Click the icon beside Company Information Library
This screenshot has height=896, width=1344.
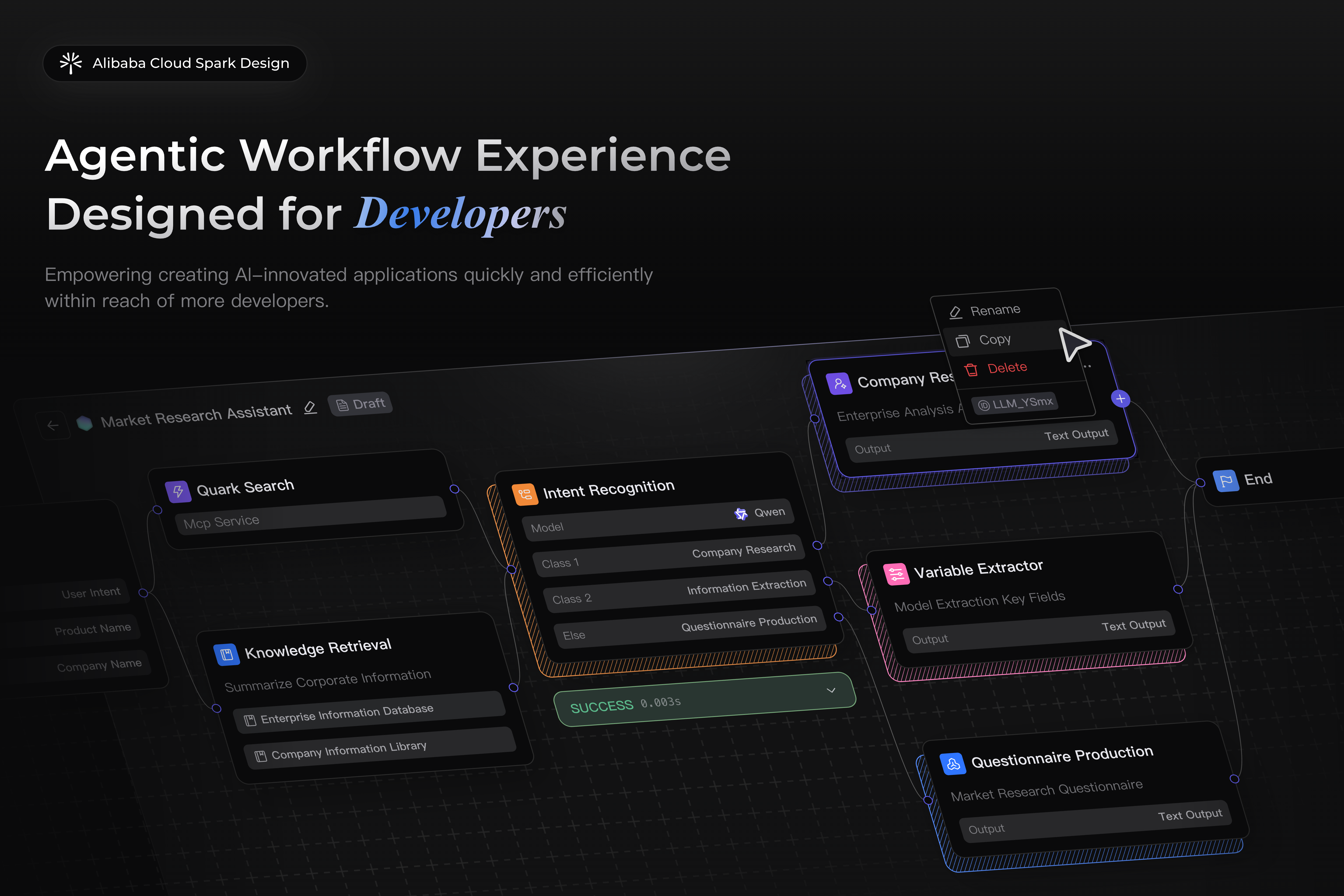click(261, 756)
